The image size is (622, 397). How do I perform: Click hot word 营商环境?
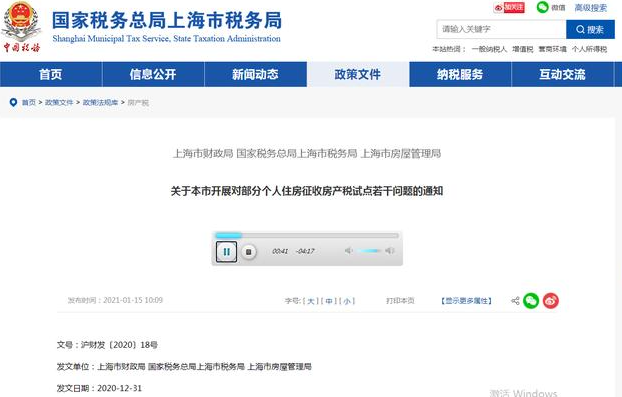pyautogui.click(x=552, y=49)
